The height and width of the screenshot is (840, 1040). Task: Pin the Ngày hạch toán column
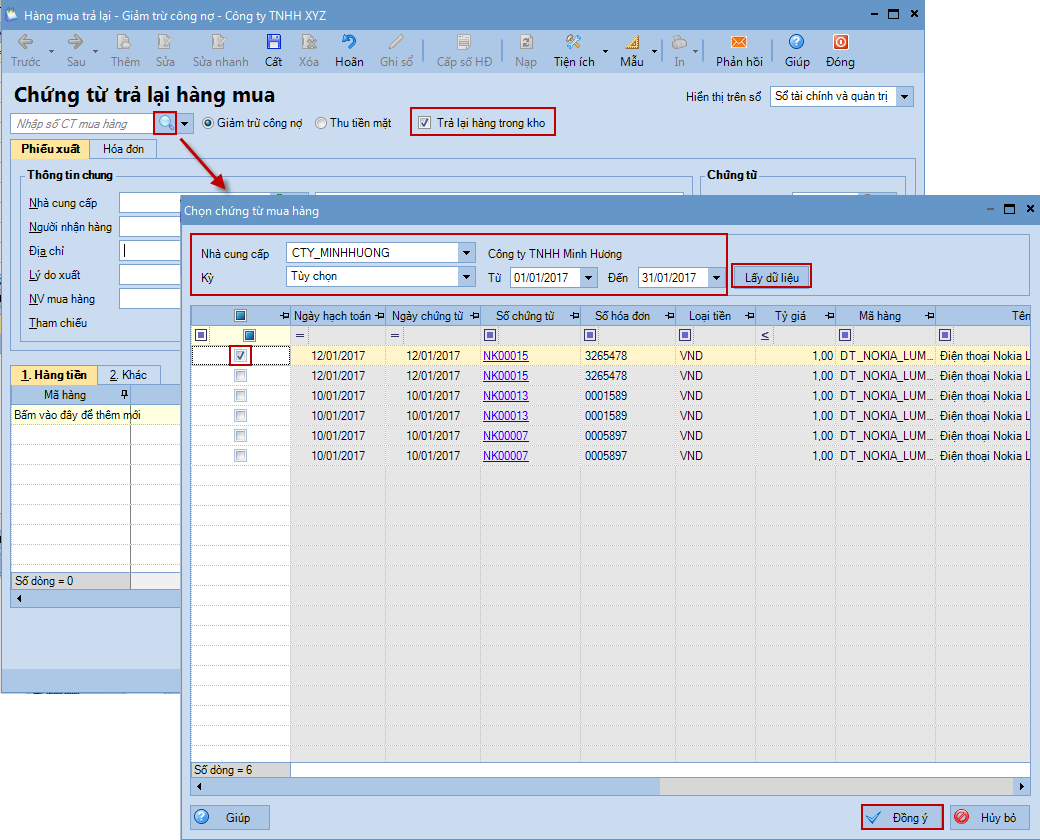[380, 316]
